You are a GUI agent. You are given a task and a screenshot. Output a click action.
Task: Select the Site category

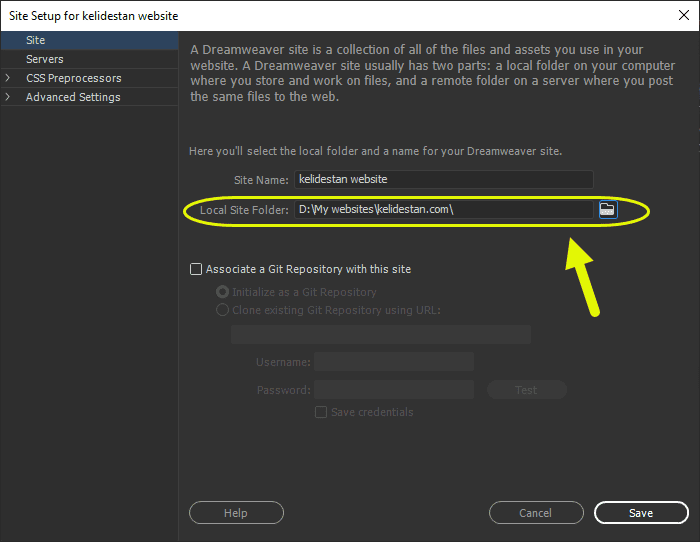89,40
